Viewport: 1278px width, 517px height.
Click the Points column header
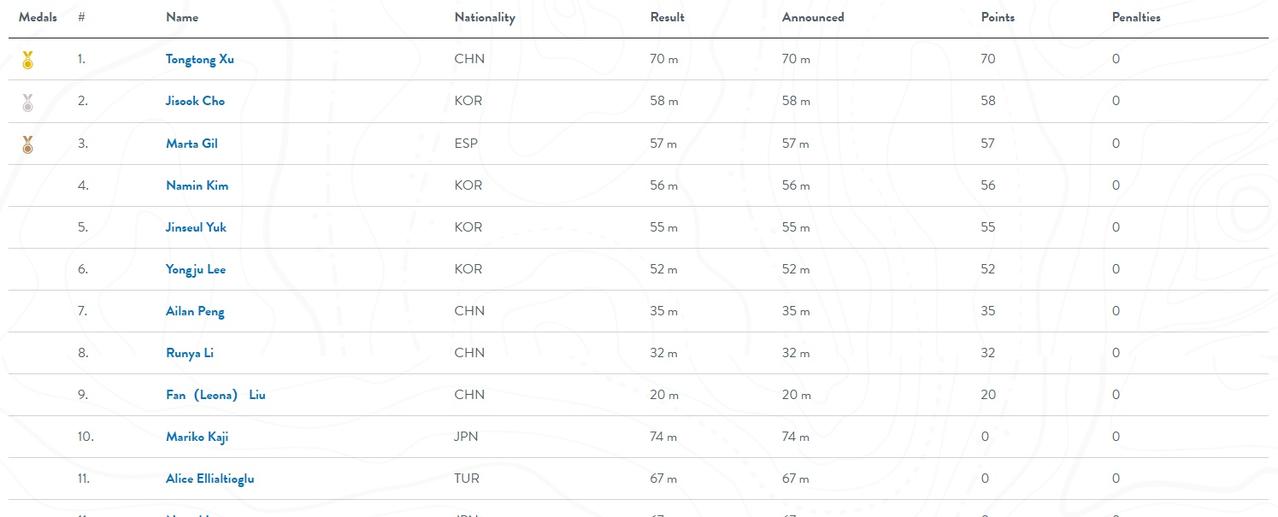point(998,17)
